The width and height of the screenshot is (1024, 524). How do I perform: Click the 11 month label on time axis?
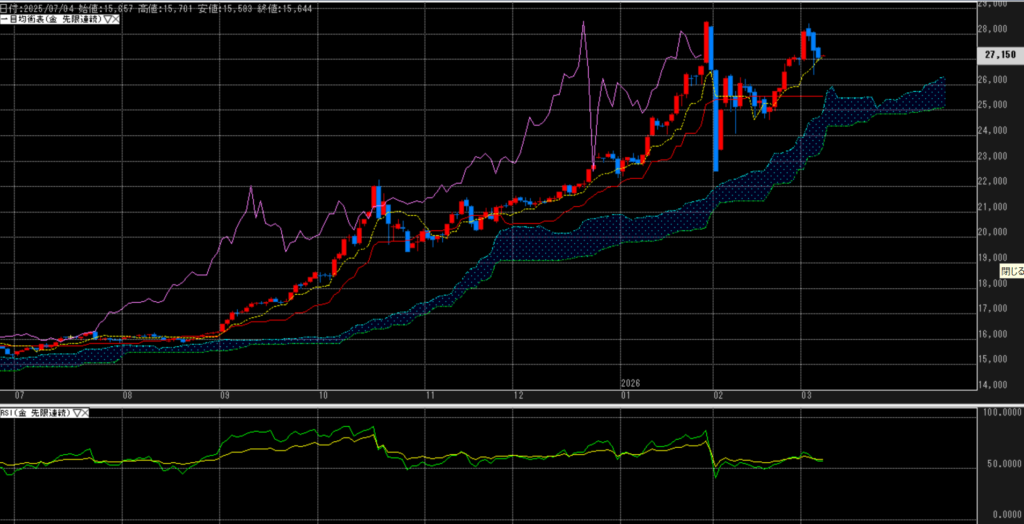click(427, 396)
